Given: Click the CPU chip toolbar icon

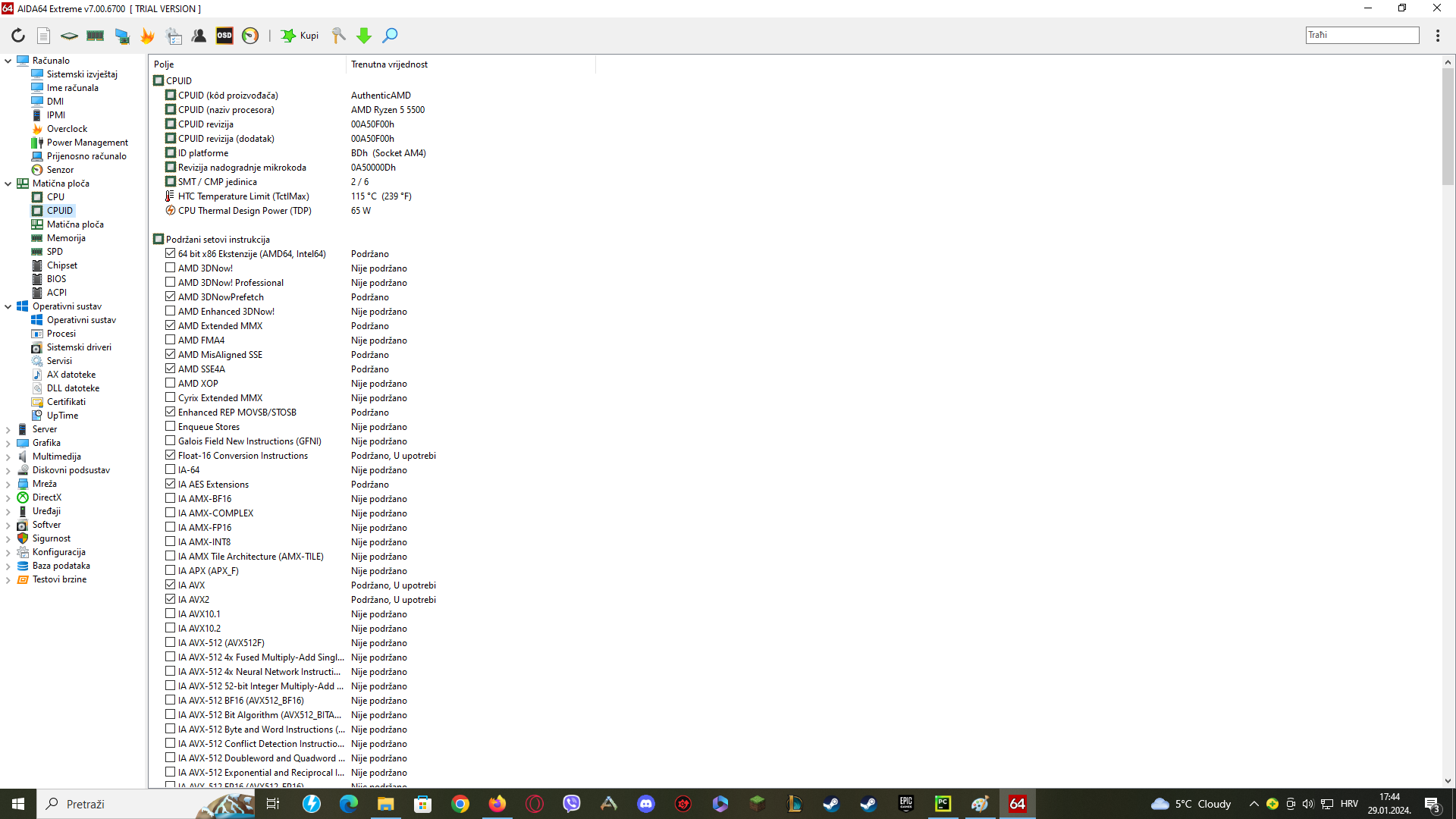Looking at the screenshot, I should point(69,36).
